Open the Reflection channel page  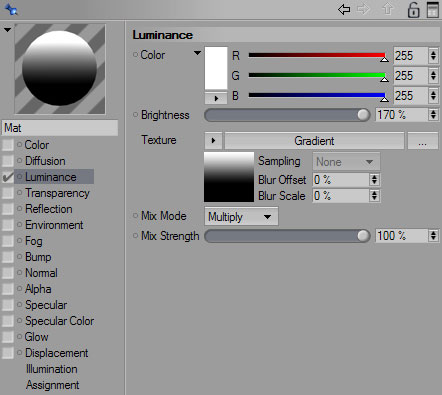[49, 209]
